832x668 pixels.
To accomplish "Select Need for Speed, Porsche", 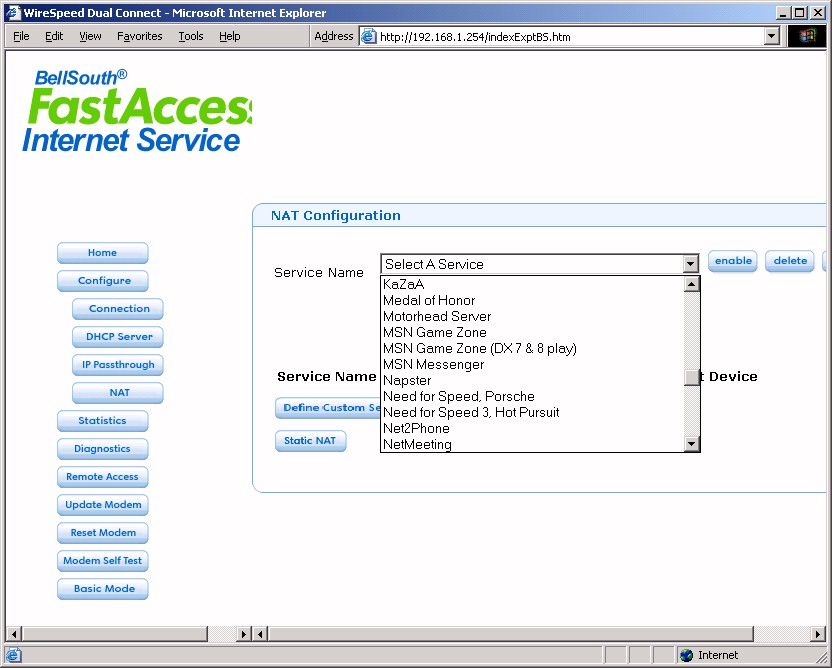I will tap(533, 396).
